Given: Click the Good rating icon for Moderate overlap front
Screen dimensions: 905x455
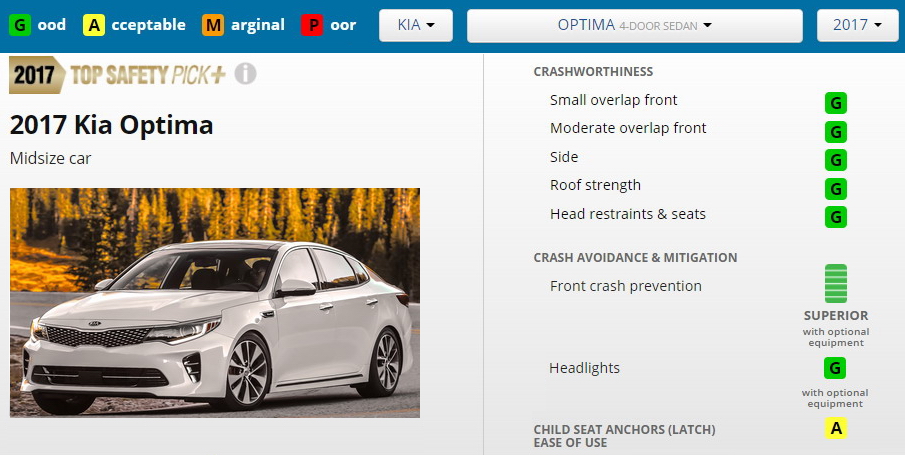Looking at the screenshot, I should click(x=835, y=132).
